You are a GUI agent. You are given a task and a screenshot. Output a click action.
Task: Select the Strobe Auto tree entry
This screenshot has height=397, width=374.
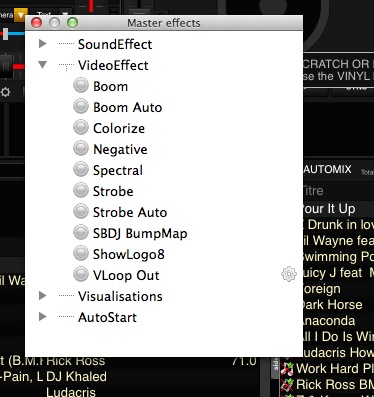pos(130,212)
